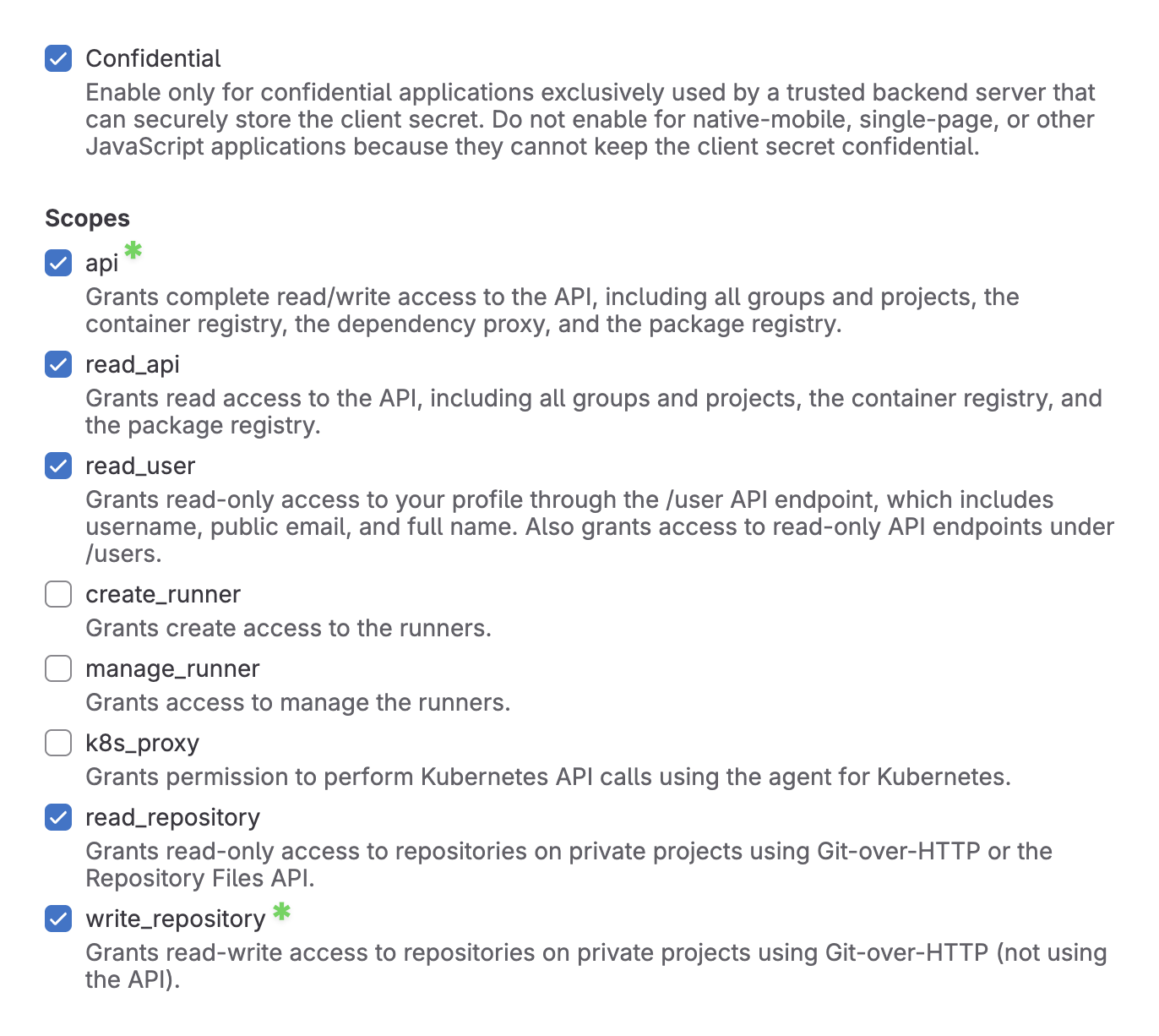Click the "read_api" label text
The image size is (1159, 1036).
point(133,365)
